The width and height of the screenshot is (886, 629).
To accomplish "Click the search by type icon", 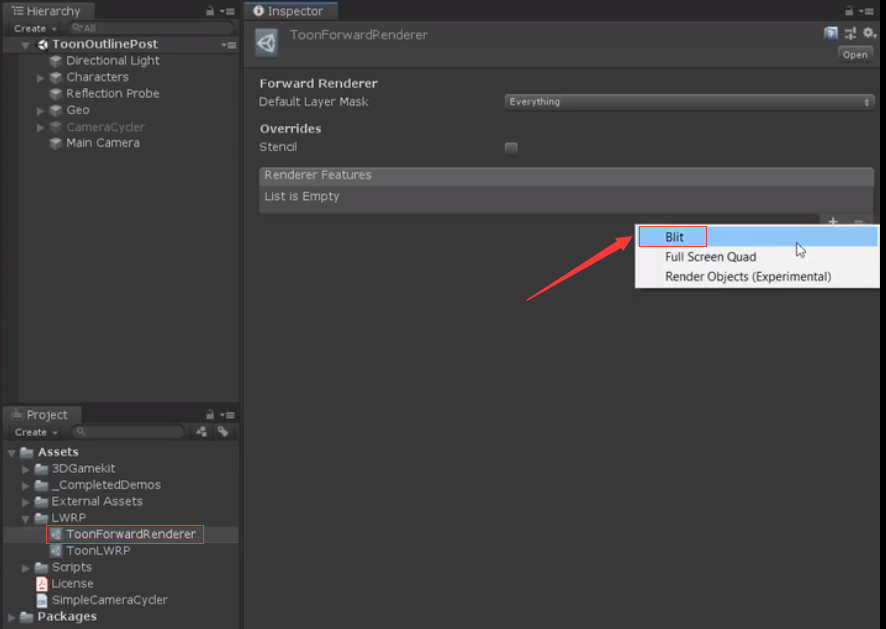I will (x=202, y=432).
